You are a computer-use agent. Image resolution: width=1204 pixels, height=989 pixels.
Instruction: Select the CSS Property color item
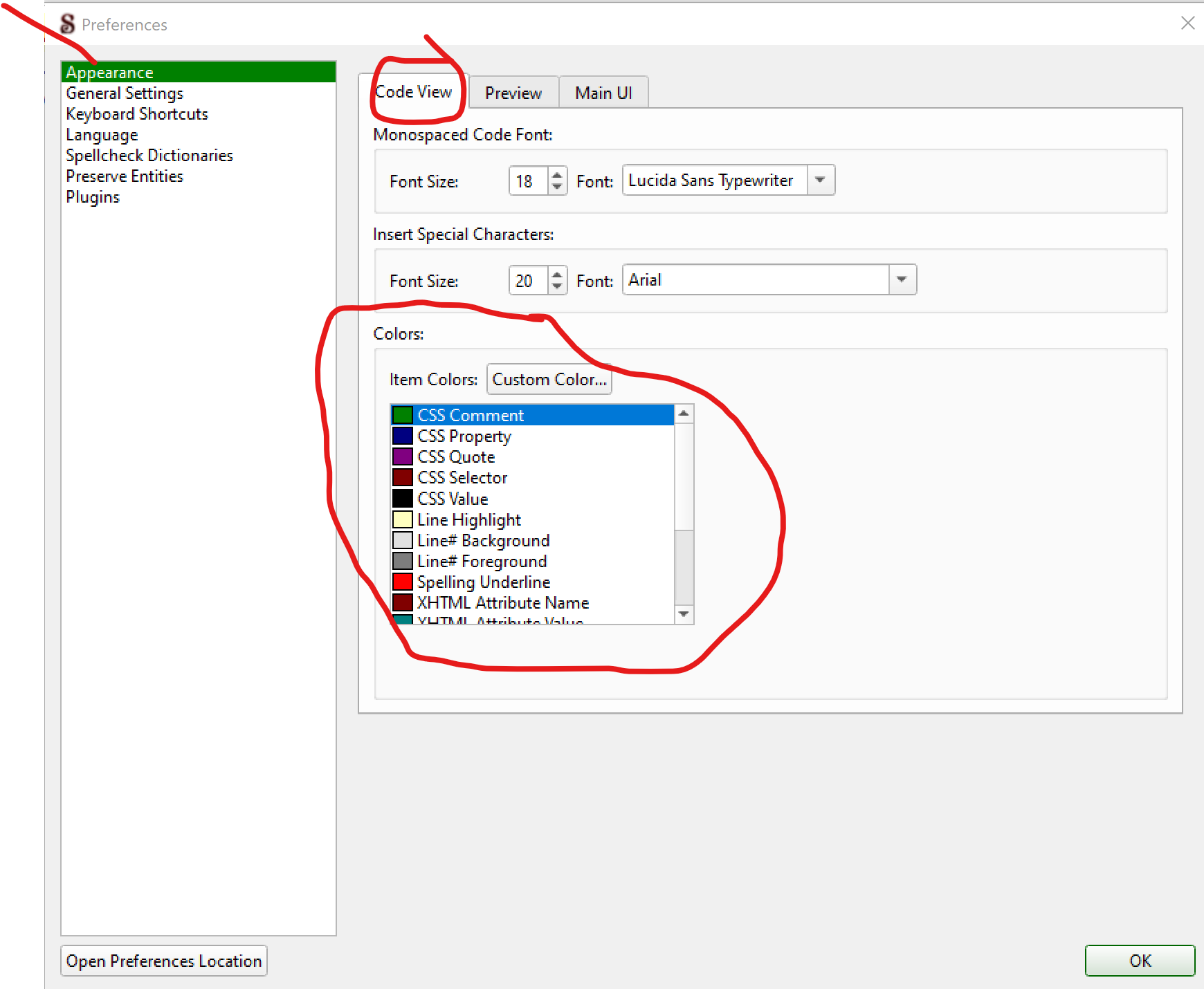(532, 436)
